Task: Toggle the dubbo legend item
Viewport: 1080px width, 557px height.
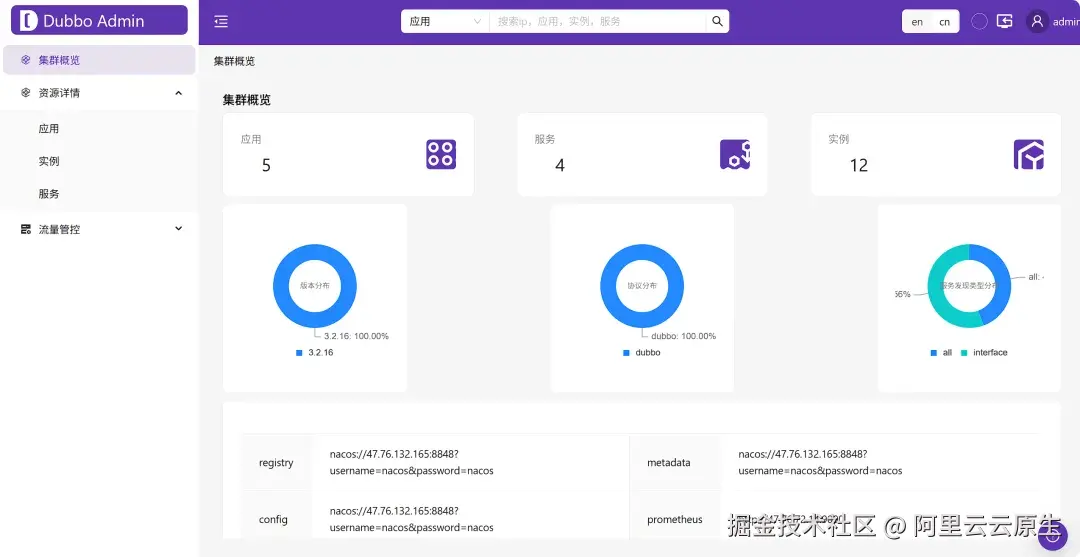Action: (642, 353)
